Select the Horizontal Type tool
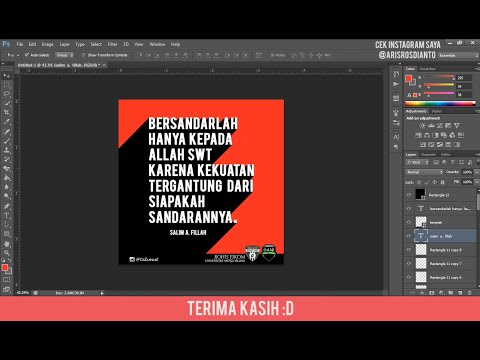Viewport: 480px width, 360px height. click(7, 215)
